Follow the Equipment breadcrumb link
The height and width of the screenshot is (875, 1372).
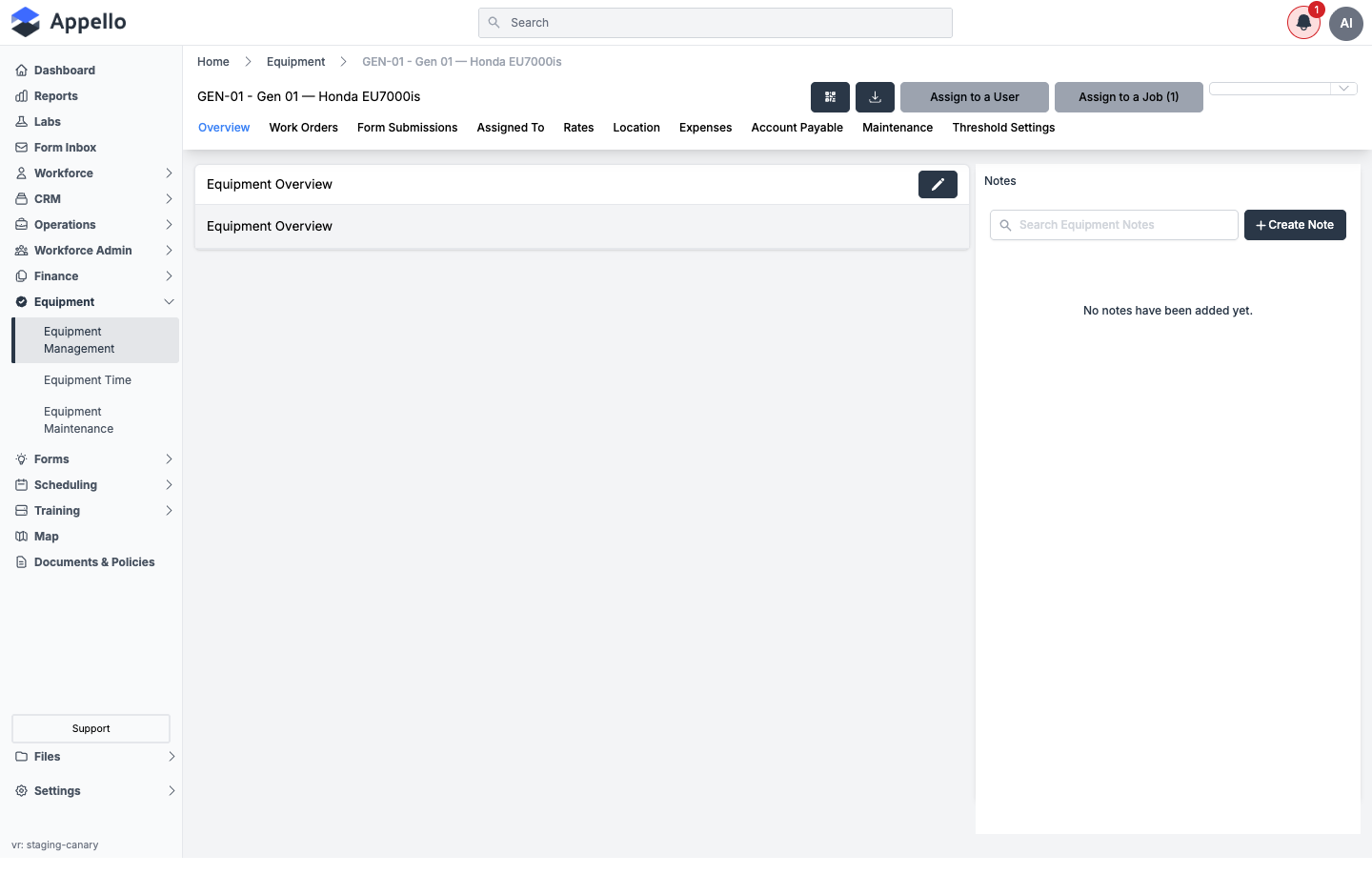coord(295,62)
